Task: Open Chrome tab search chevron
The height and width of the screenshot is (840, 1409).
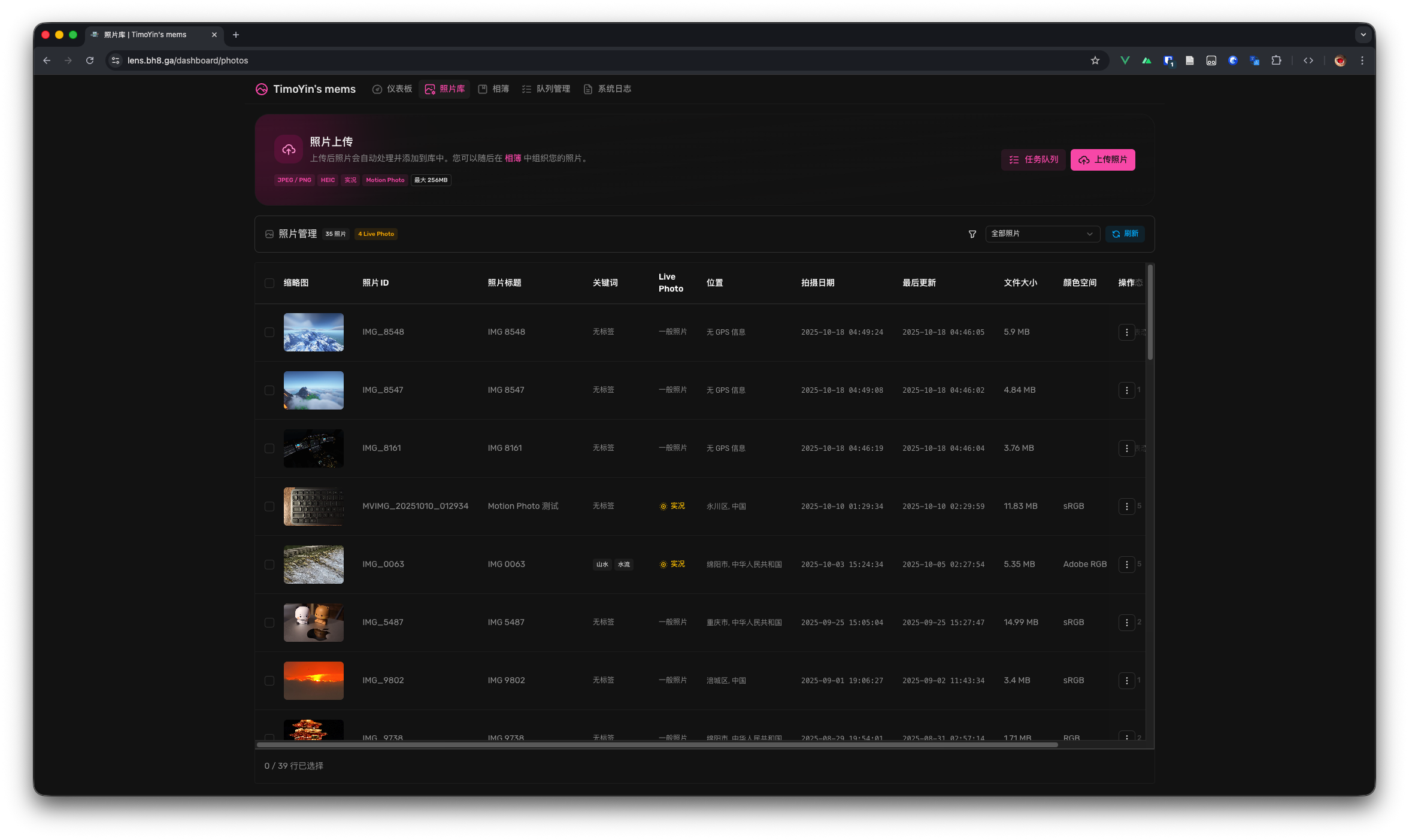Action: coord(1363,35)
